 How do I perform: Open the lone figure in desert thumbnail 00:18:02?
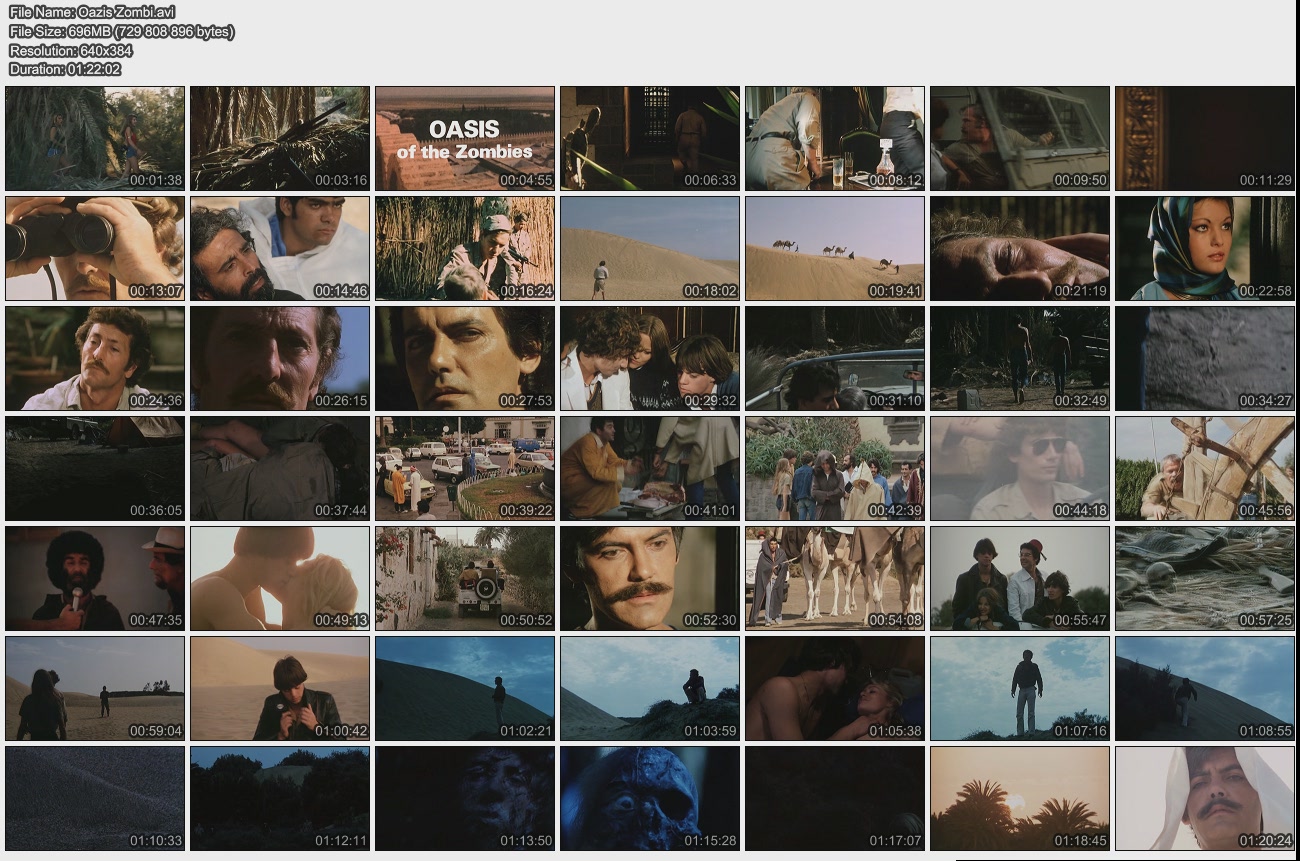pyautogui.click(x=650, y=248)
